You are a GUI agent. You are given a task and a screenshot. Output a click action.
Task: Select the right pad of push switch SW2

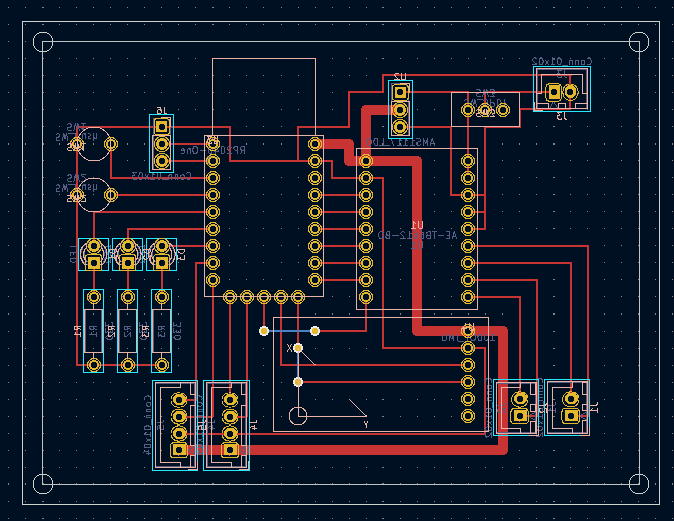click(111, 195)
